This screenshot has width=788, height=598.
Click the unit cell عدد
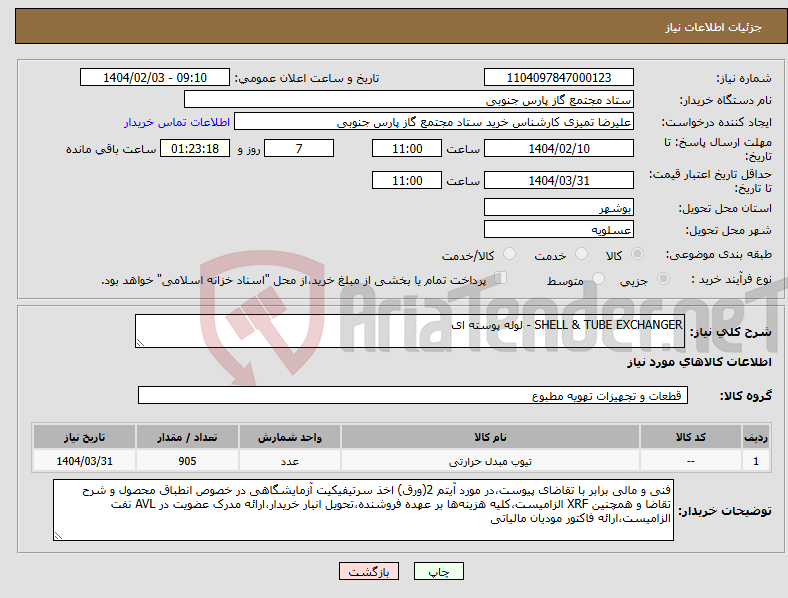(x=290, y=461)
